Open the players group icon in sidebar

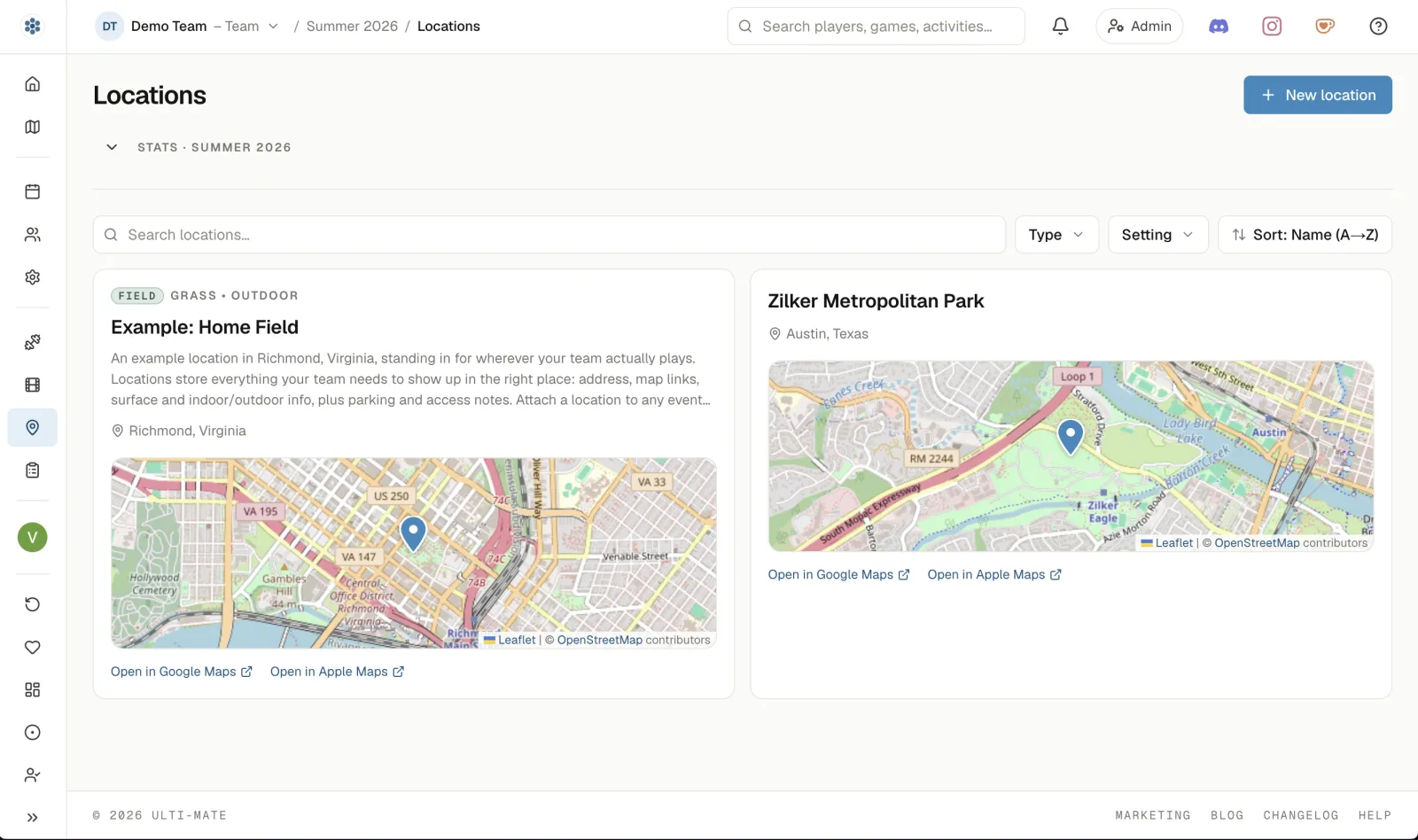click(33, 235)
